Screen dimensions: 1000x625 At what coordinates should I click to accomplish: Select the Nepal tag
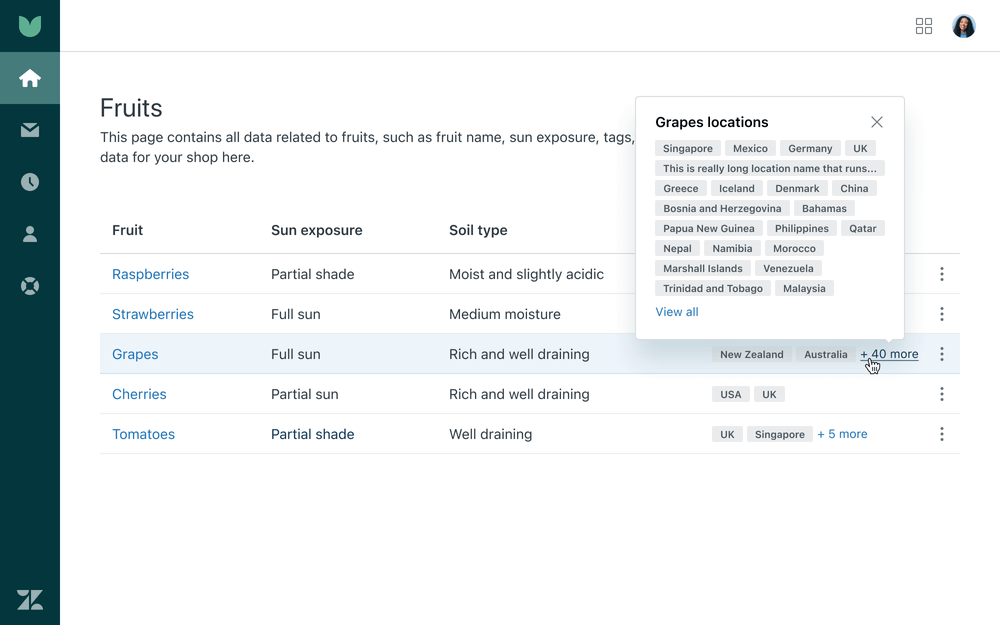[677, 249]
